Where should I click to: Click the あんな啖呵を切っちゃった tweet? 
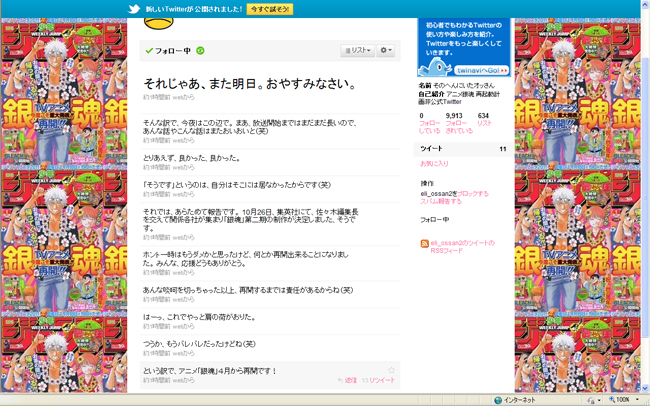pos(248,290)
